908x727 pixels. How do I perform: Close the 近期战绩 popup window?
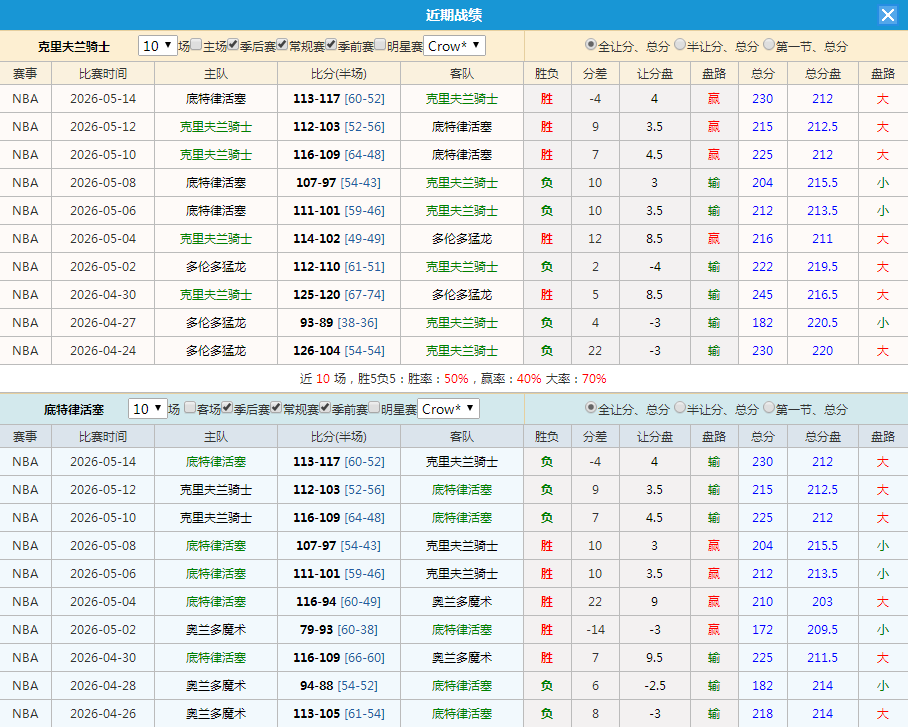[887, 15]
